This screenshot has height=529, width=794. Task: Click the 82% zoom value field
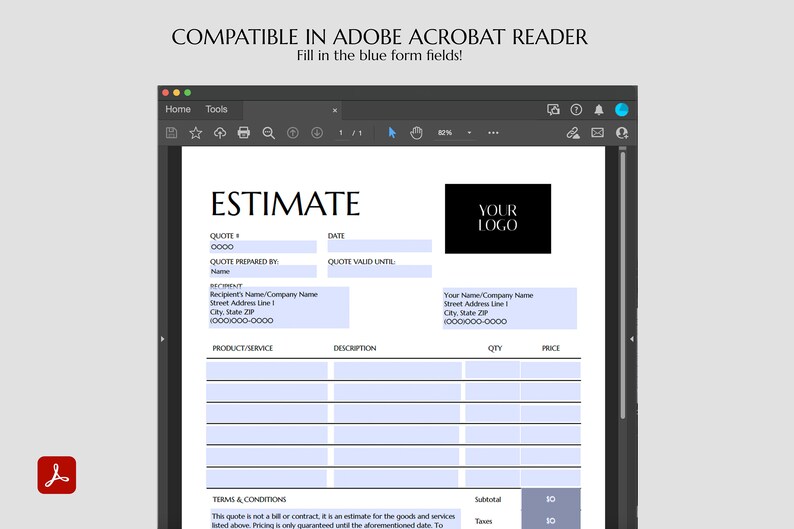[446, 133]
